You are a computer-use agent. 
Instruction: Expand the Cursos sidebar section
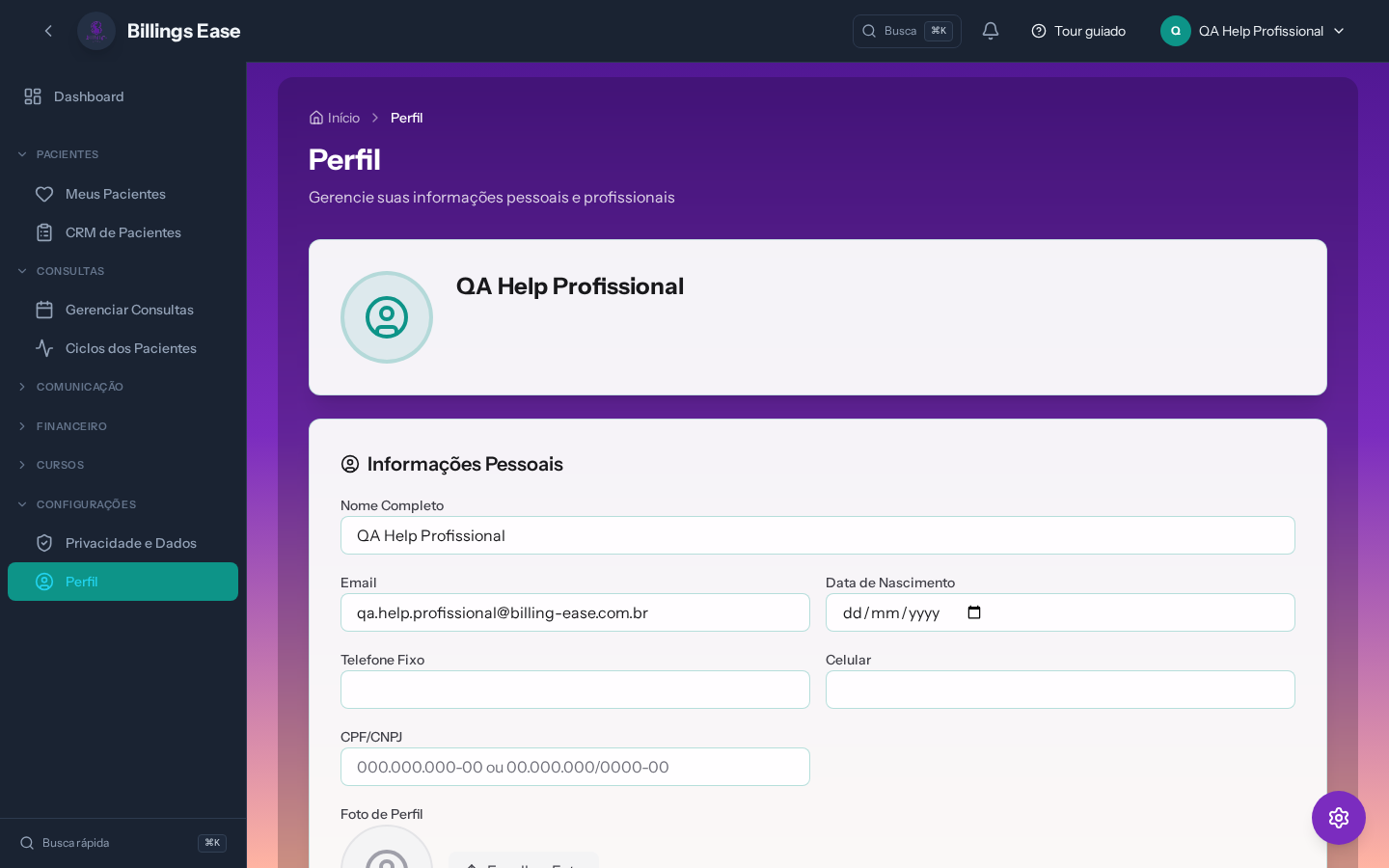[x=60, y=465]
